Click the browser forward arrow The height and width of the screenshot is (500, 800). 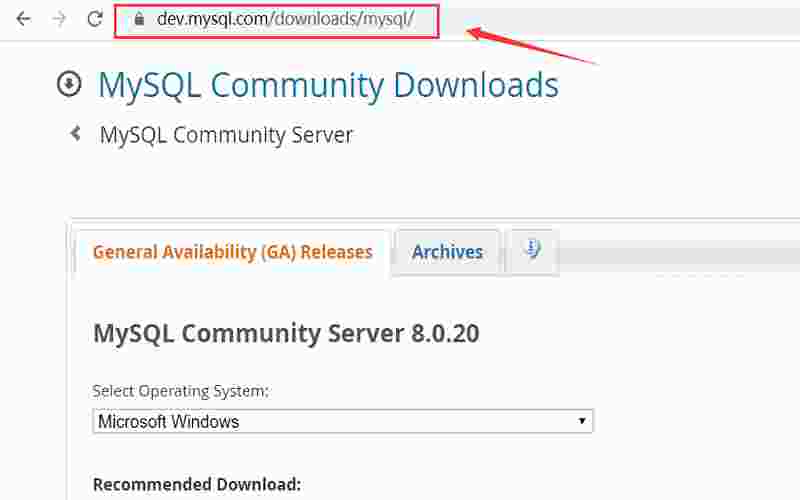(59, 19)
